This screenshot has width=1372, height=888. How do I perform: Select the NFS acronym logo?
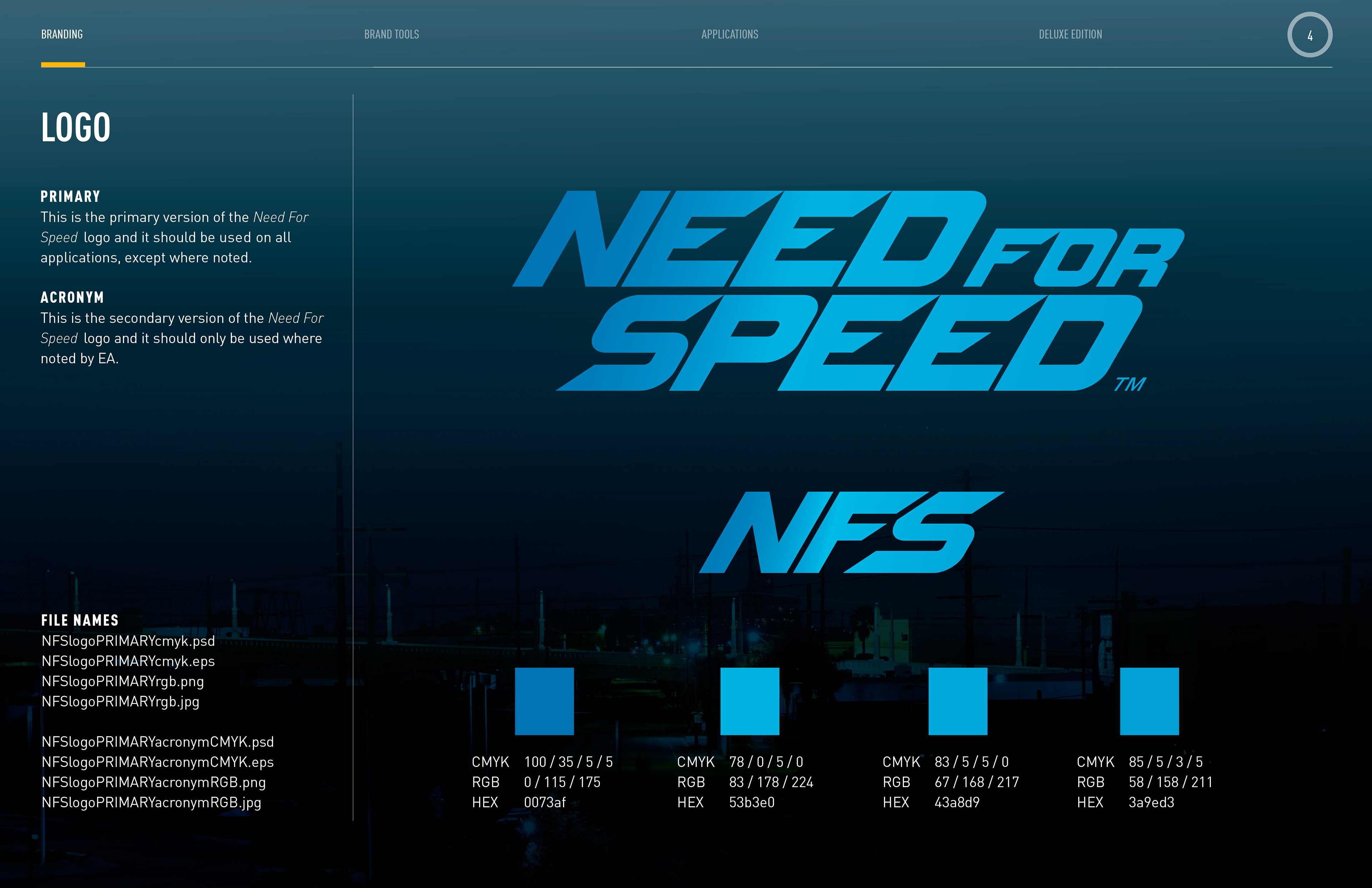pos(851,532)
